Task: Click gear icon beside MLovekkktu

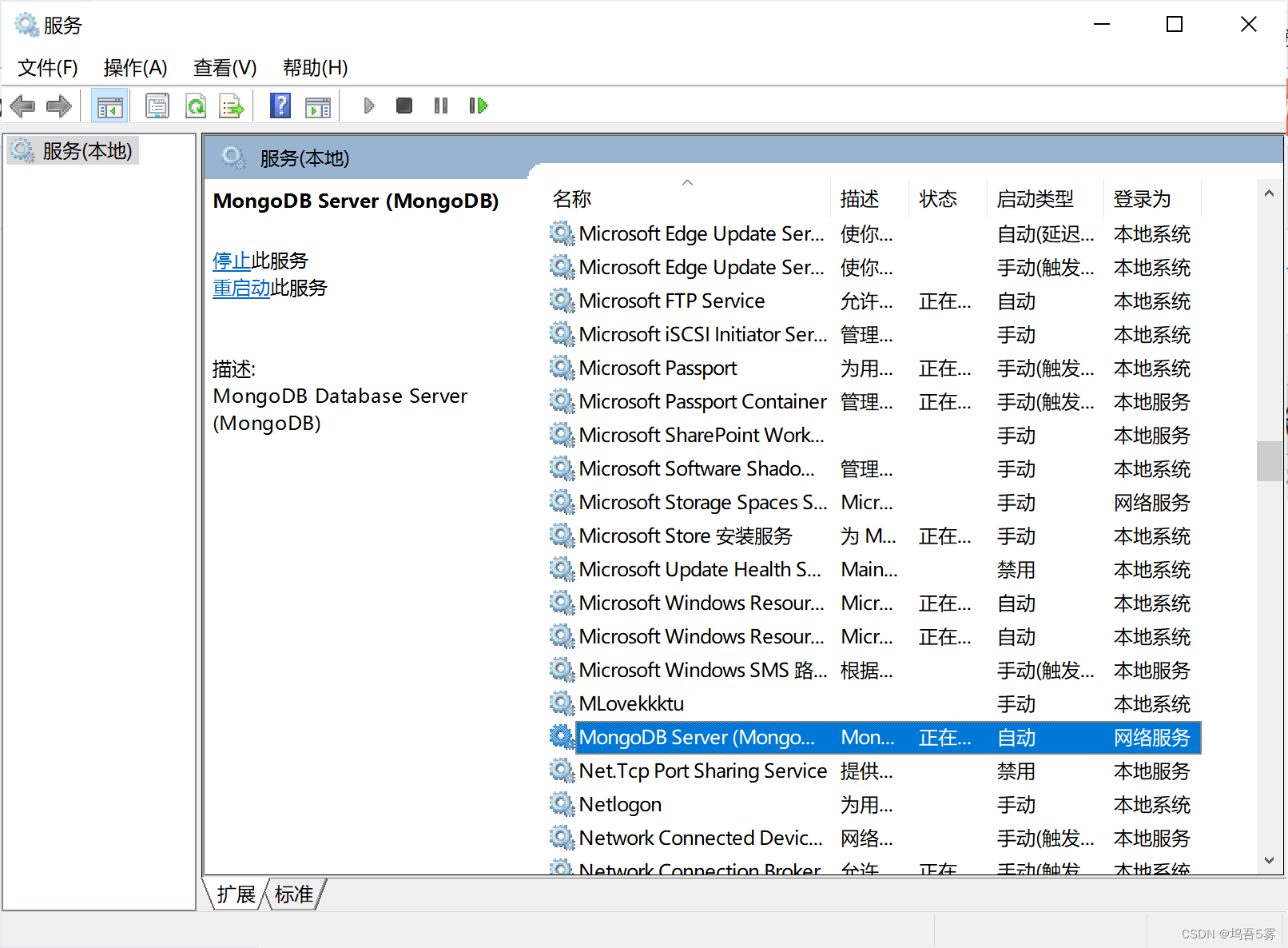Action: coord(563,704)
